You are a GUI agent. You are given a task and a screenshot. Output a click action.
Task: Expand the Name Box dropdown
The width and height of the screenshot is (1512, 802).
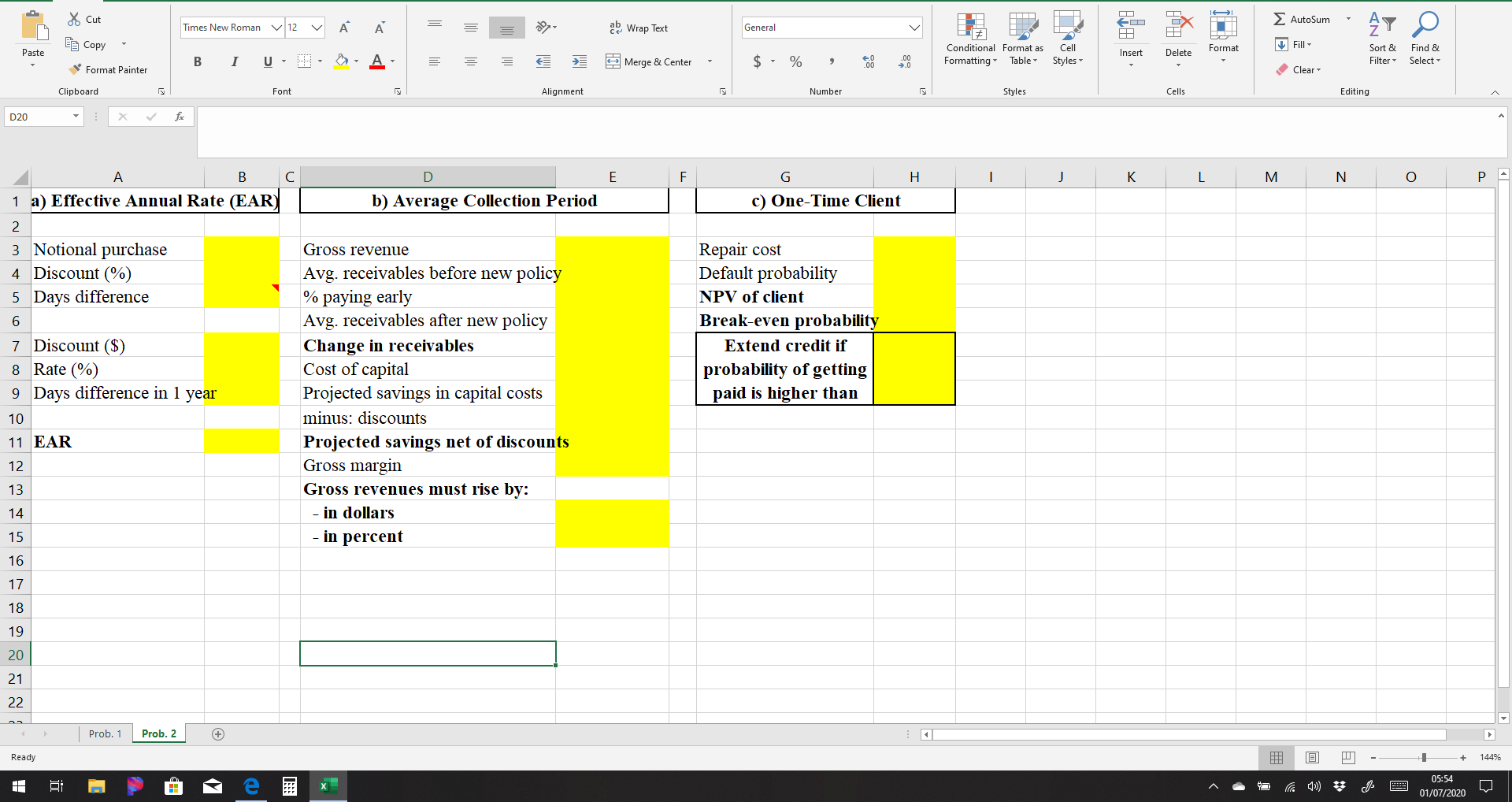(x=76, y=117)
